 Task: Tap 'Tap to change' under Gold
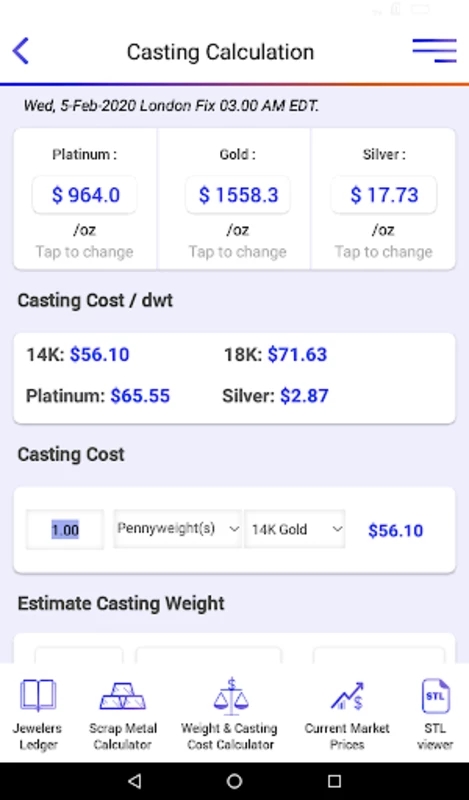tap(238, 252)
